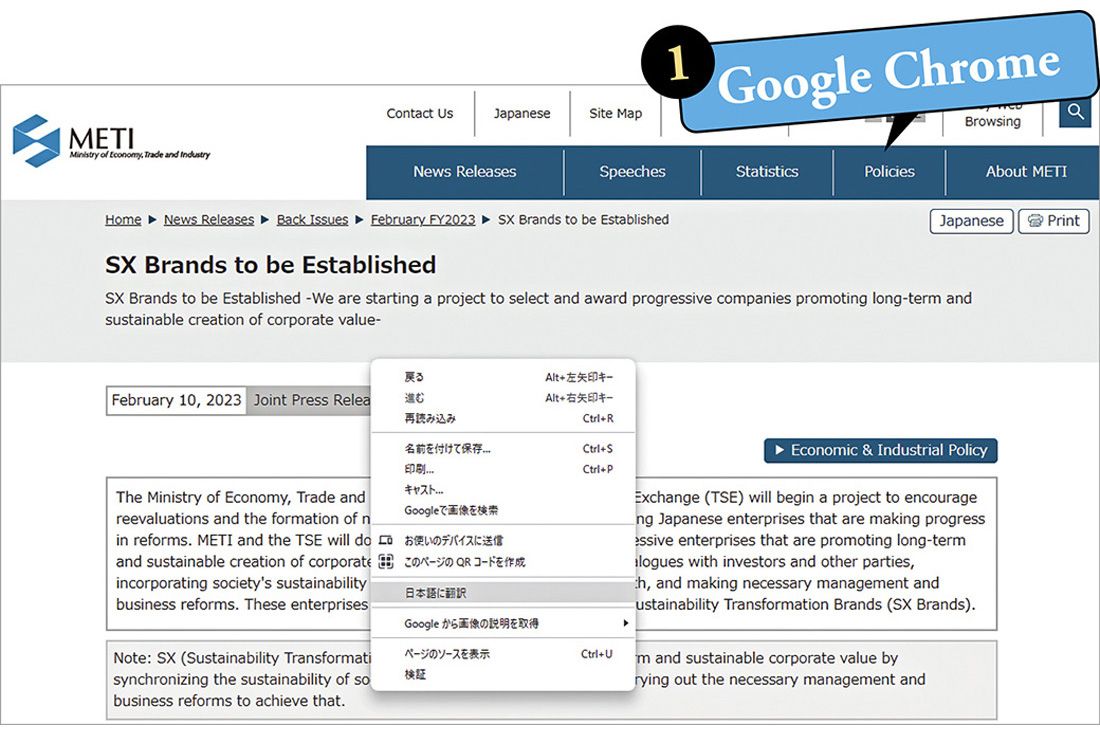
Task: Expand the Google image description submenu arrow
Action: [625, 623]
